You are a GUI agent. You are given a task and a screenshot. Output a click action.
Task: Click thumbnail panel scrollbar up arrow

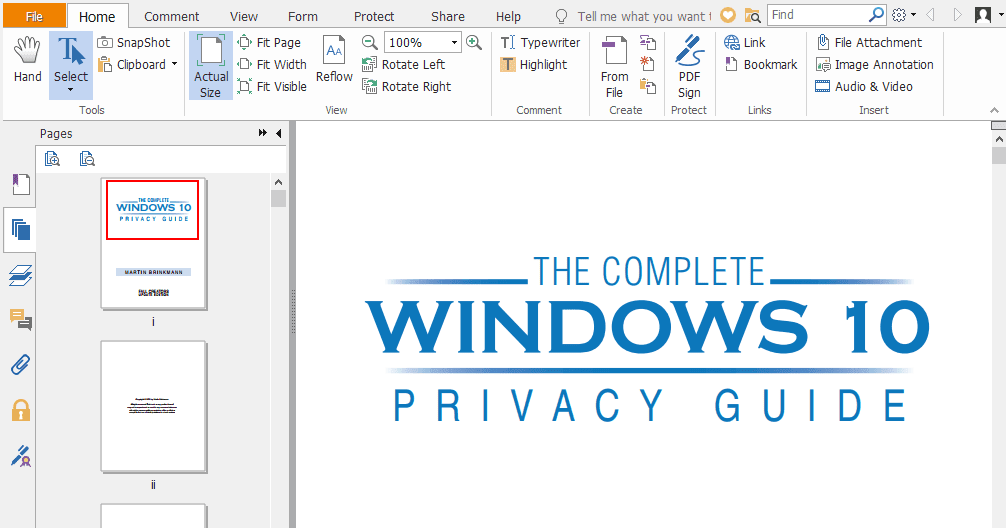[x=278, y=182]
